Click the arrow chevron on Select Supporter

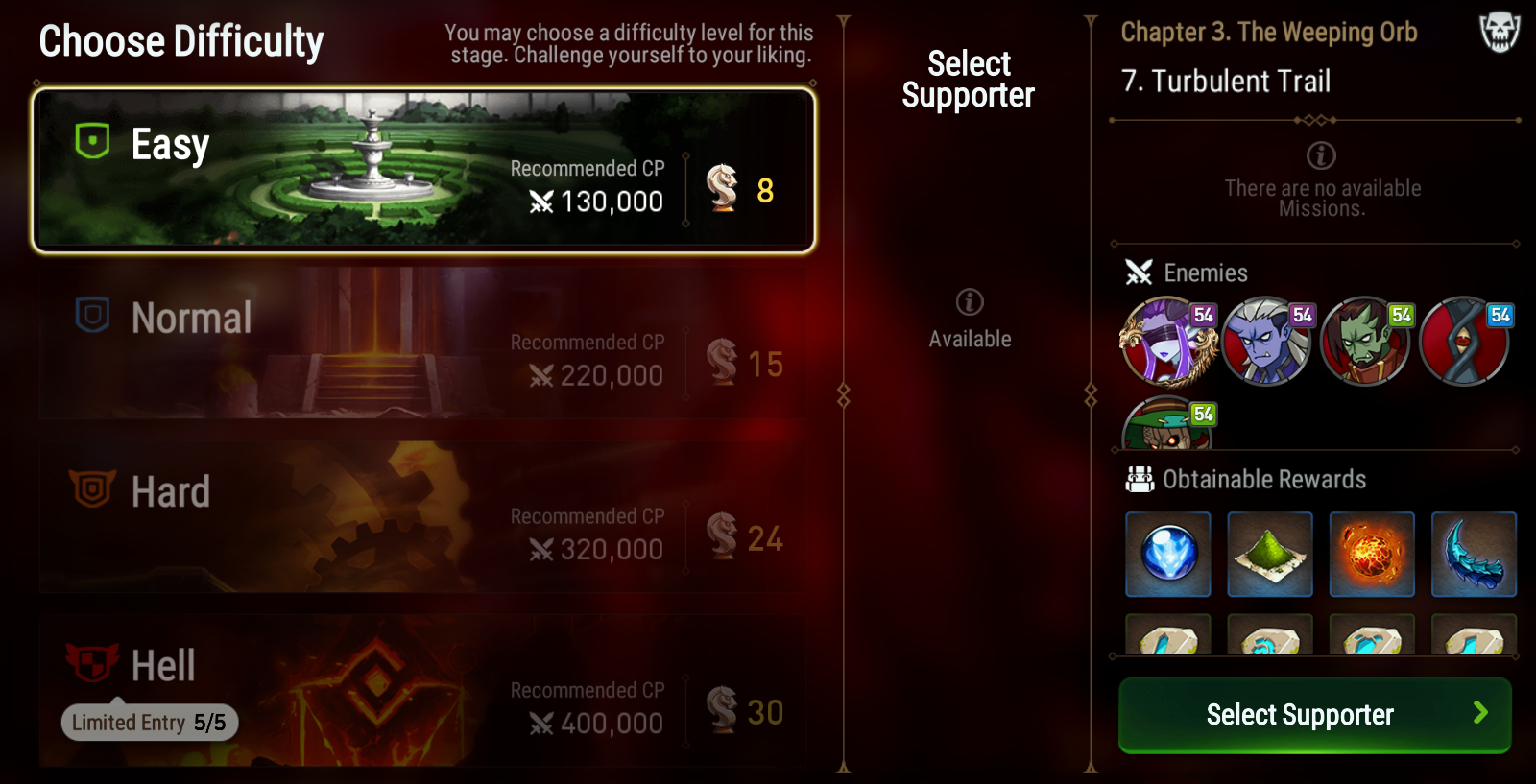(1480, 712)
